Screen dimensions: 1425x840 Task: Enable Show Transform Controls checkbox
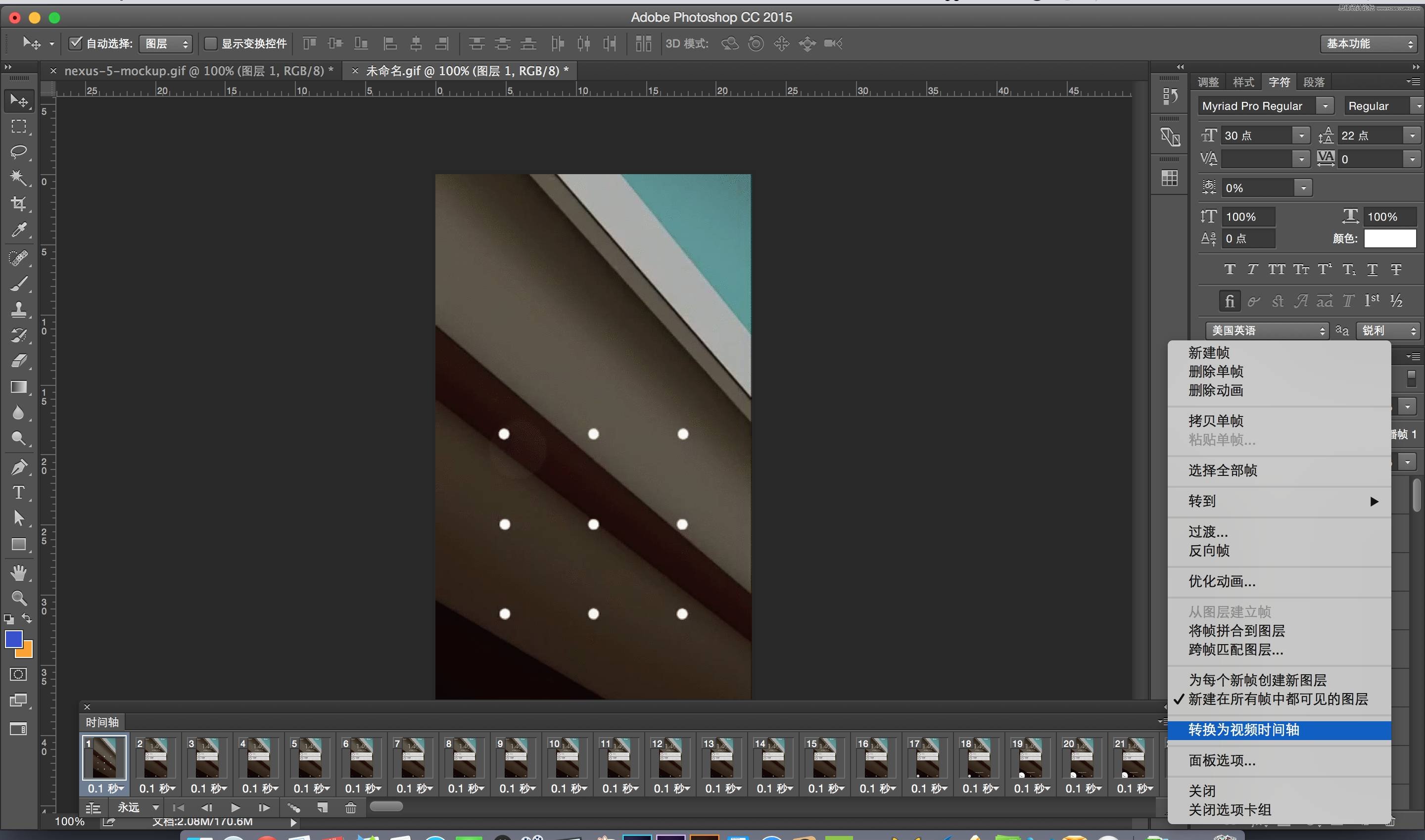[x=210, y=44]
